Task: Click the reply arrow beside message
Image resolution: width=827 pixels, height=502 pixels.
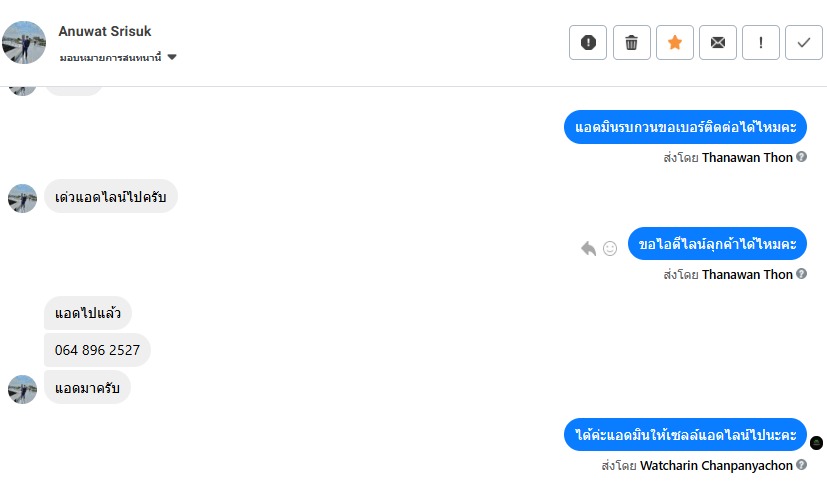Action: [588, 248]
